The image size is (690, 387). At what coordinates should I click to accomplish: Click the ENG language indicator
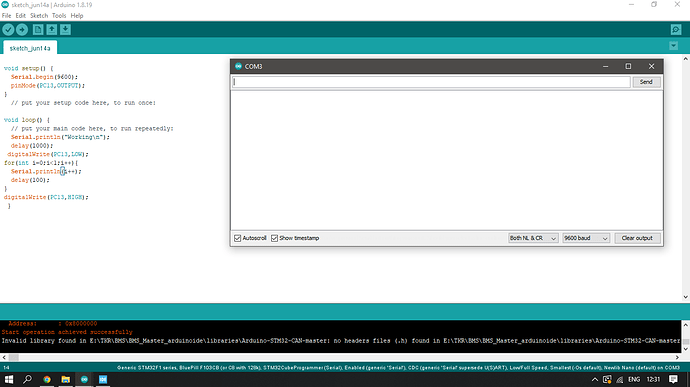pos(634,380)
